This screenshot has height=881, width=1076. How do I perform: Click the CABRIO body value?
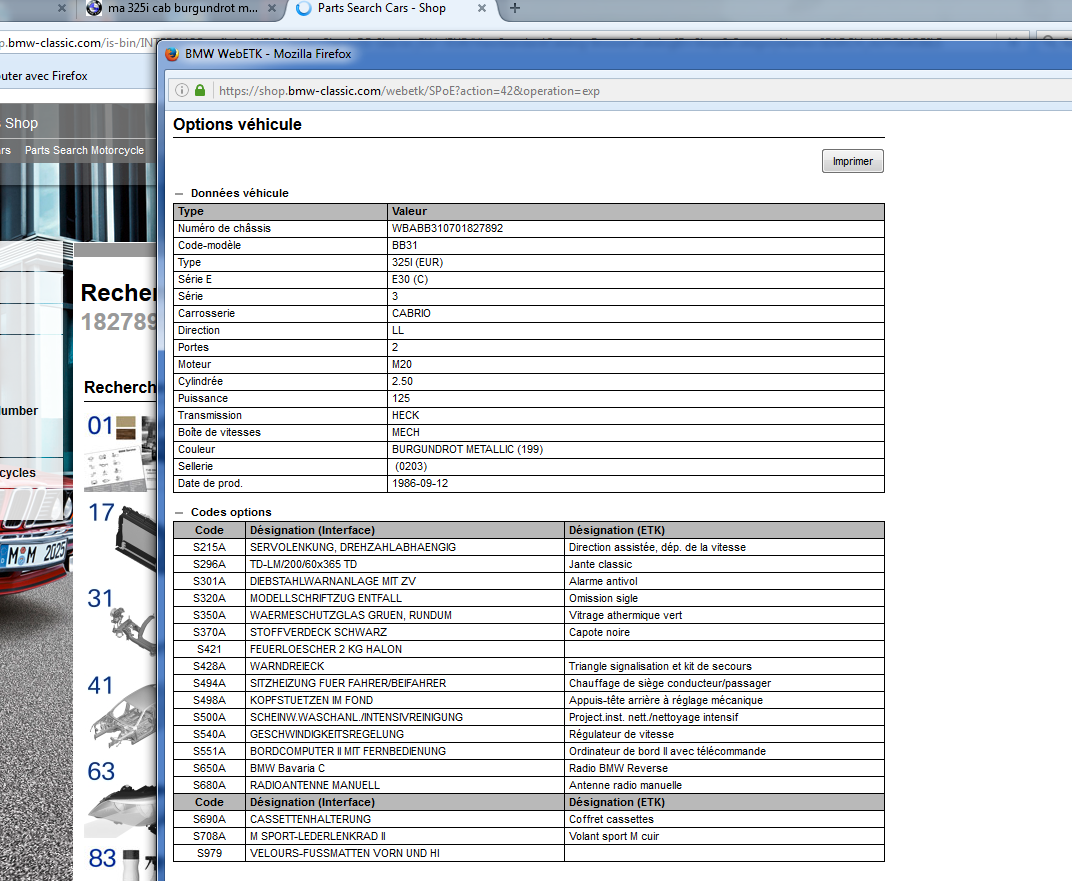[x=412, y=314]
